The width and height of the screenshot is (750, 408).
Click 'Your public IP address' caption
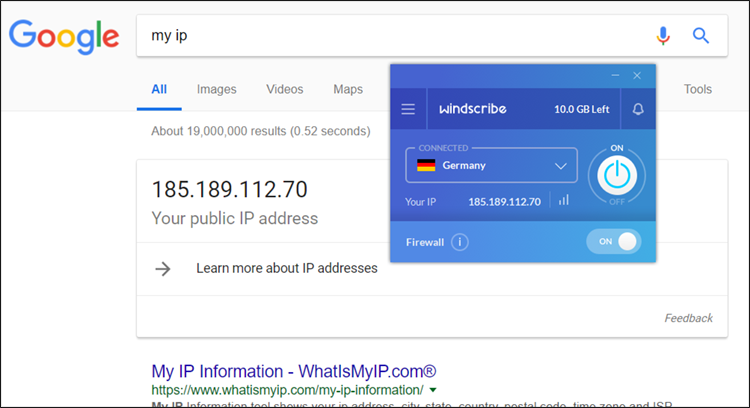click(235, 219)
